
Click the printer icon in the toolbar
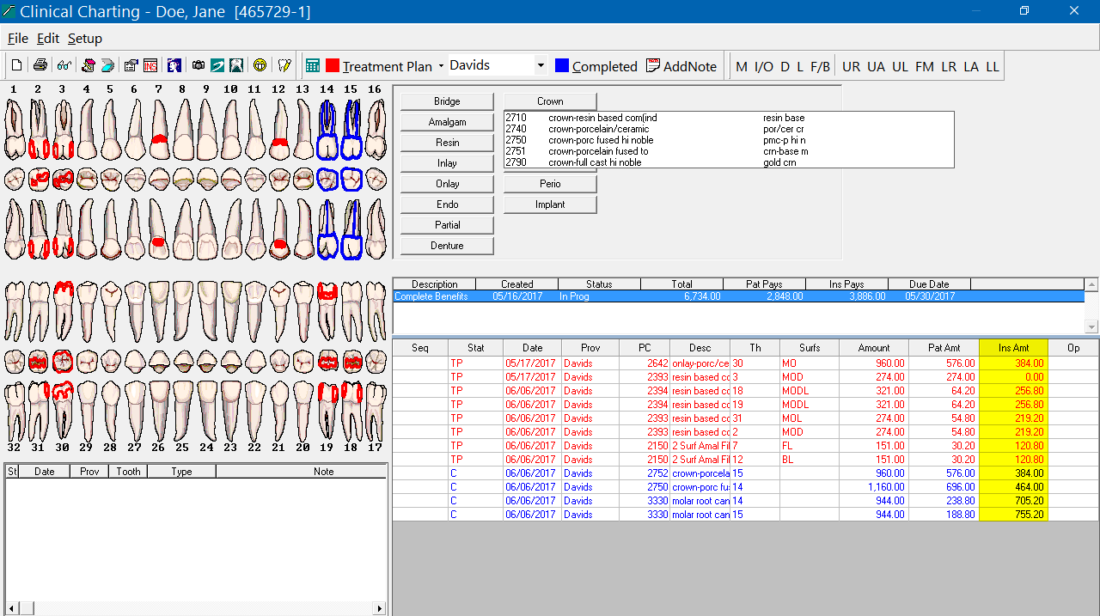pyautogui.click(x=40, y=66)
